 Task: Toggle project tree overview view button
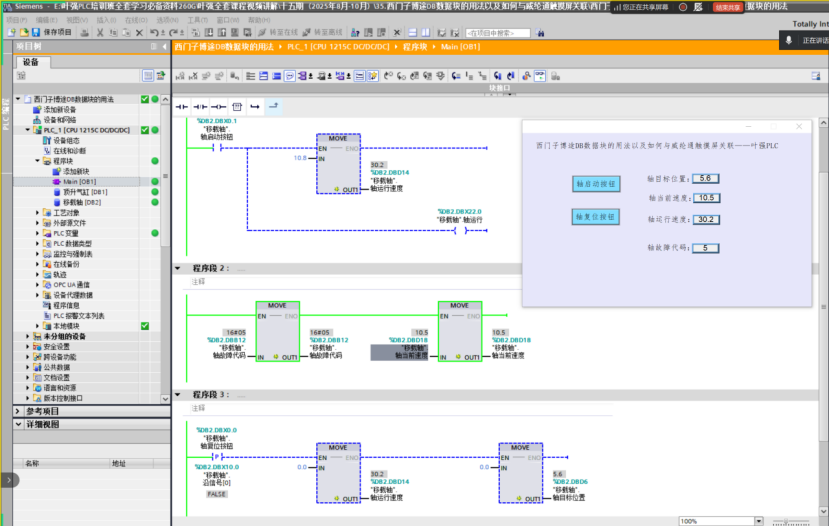[148, 76]
